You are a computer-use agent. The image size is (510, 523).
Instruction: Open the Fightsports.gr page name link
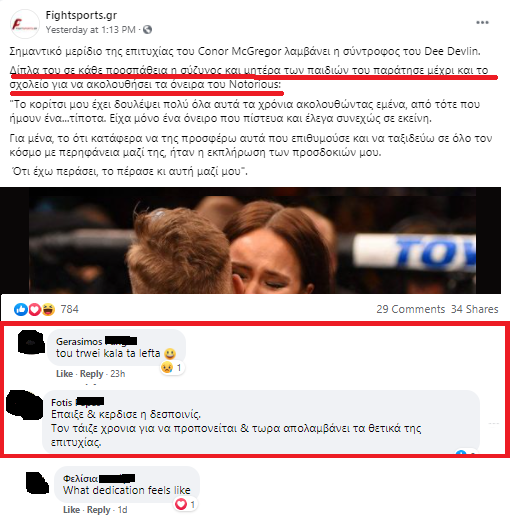click(x=81, y=15)
